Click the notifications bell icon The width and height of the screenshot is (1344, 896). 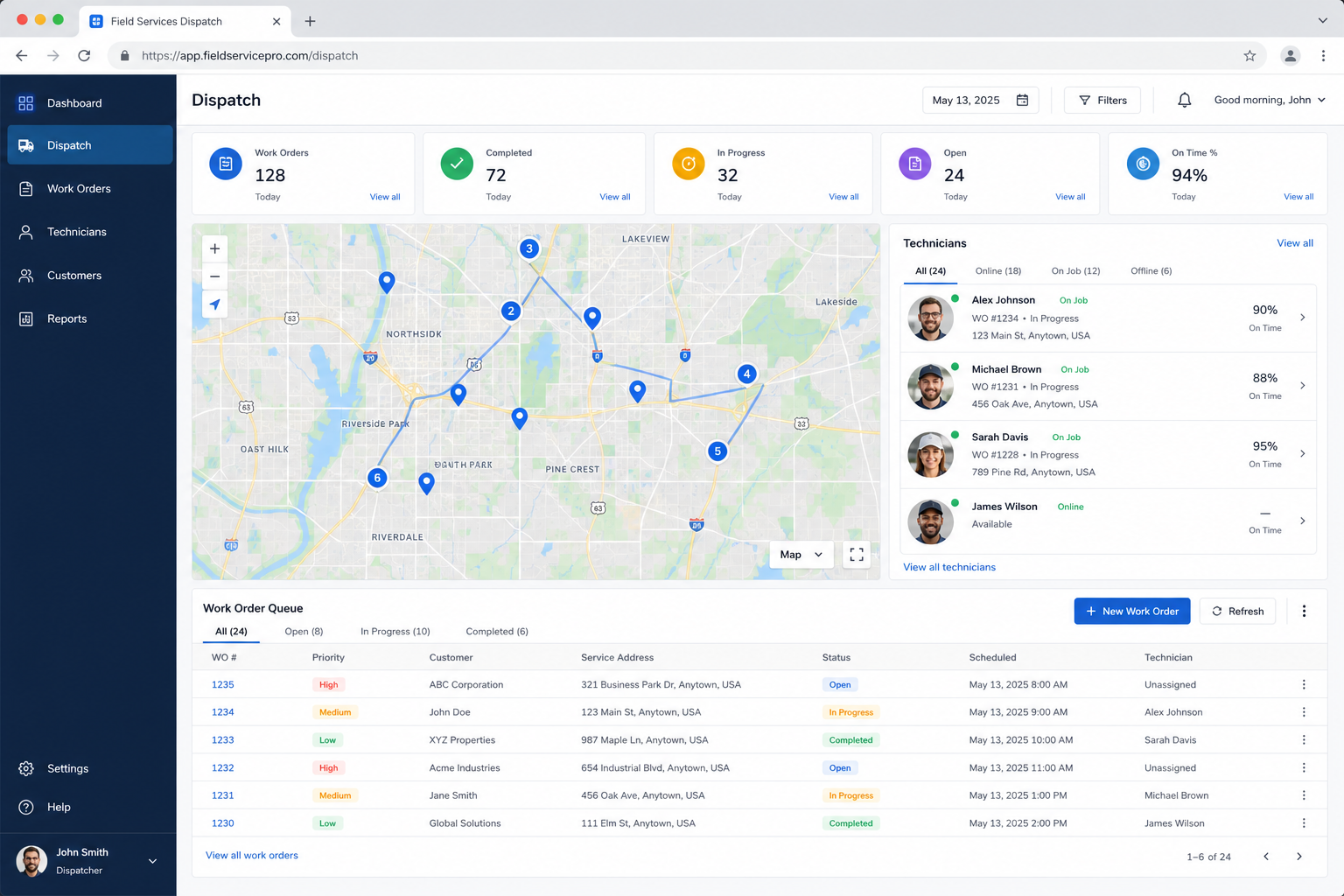(x=1184, y=100)
